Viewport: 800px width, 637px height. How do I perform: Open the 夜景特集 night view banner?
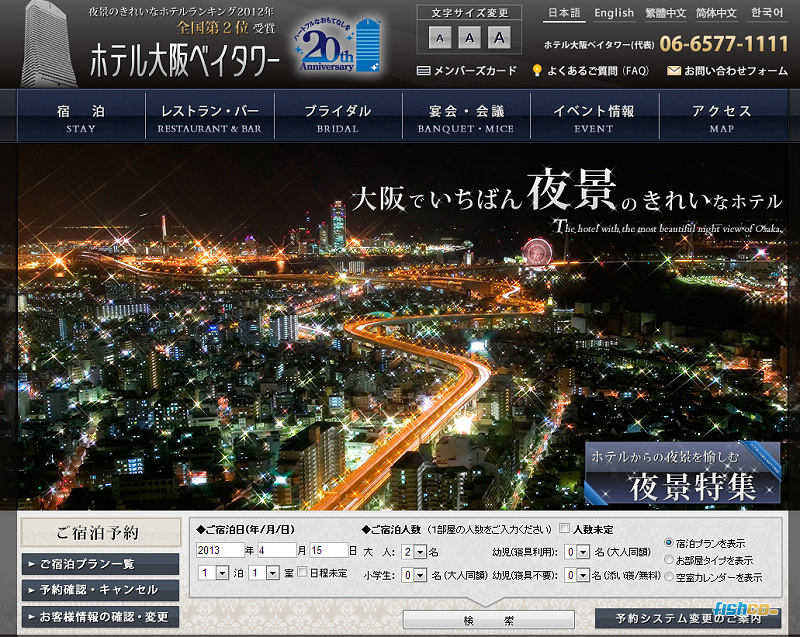point(682,473)
